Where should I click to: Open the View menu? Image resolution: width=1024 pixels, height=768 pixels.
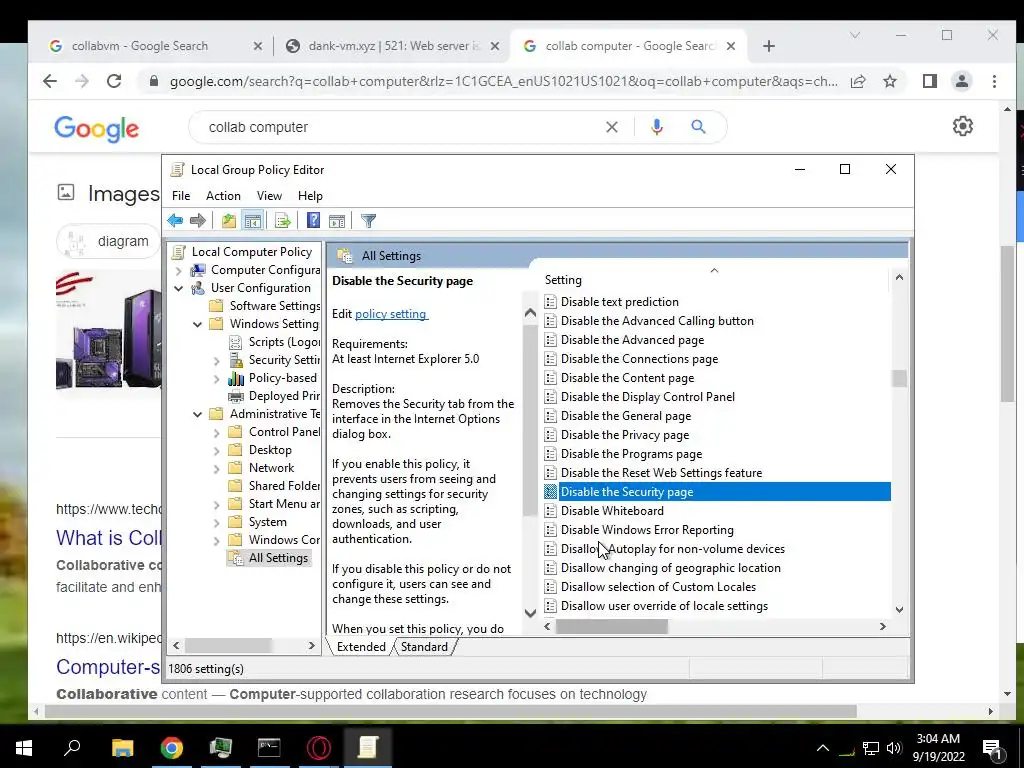(x=269, y=196)
